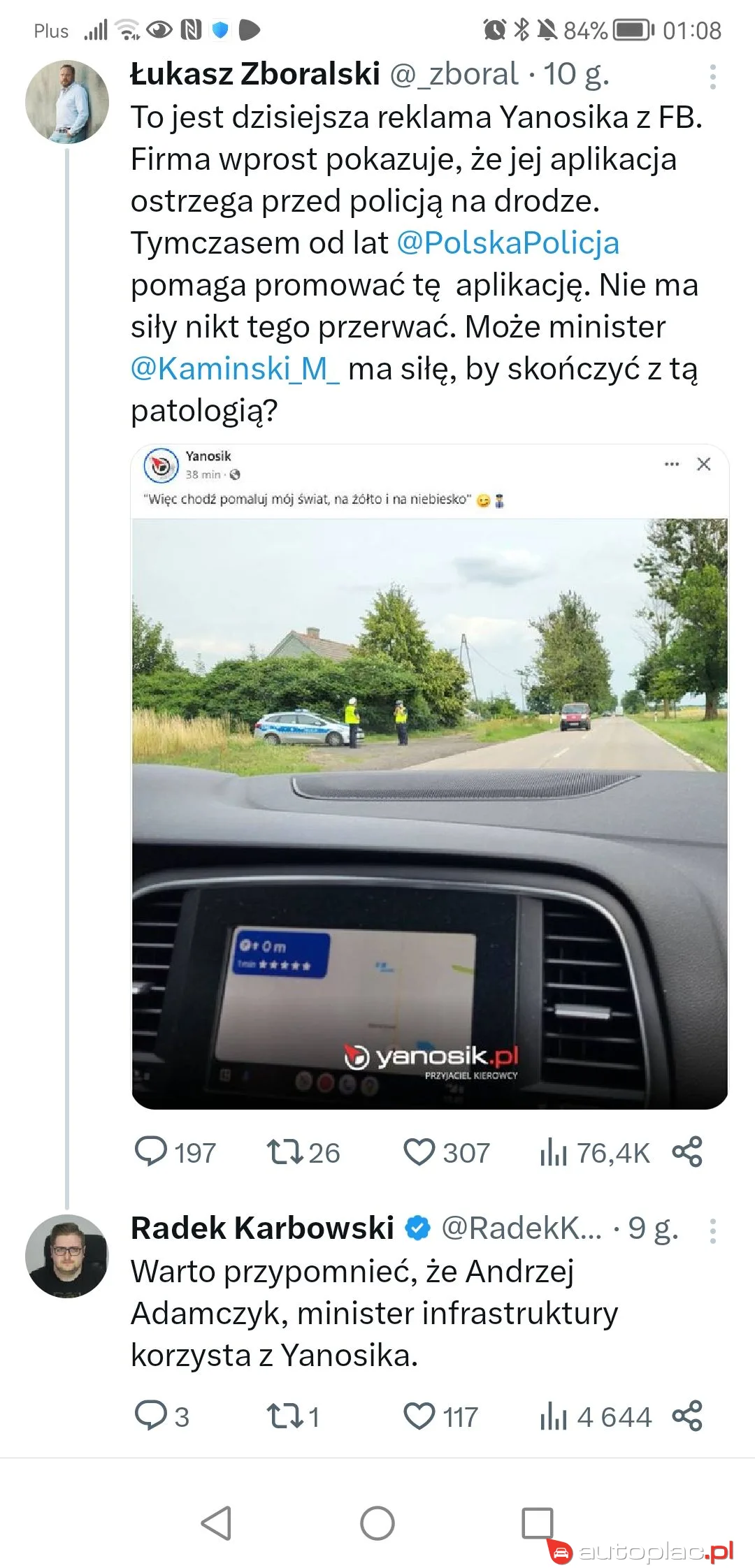
Task: Open the @Kaminski_M_ mention link
Action: coord(235,369)
